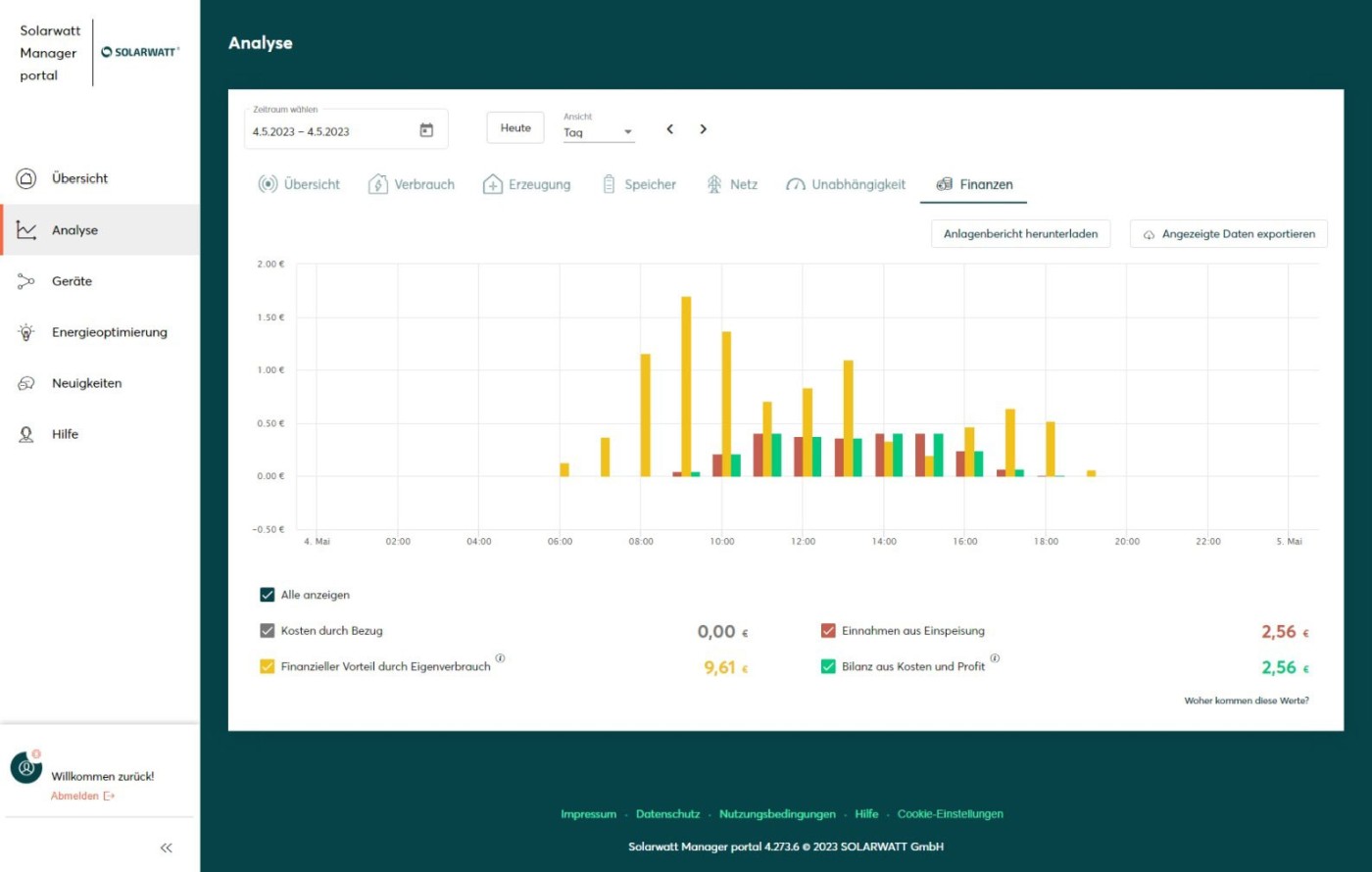Collapse sidebar with double chevron icon
Viewport: 1372px width, 872px height.
click(166, 848)
